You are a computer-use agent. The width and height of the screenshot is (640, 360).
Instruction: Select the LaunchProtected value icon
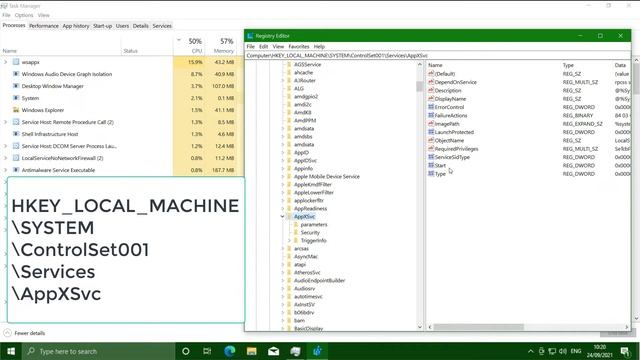click(x=431, y=132)
